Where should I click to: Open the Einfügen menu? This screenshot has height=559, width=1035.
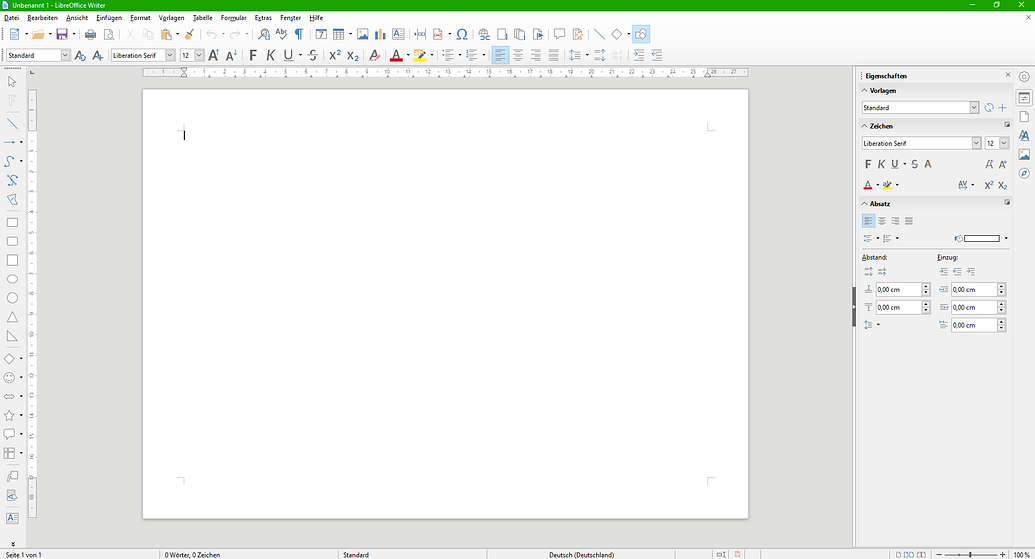click(109, 18)
